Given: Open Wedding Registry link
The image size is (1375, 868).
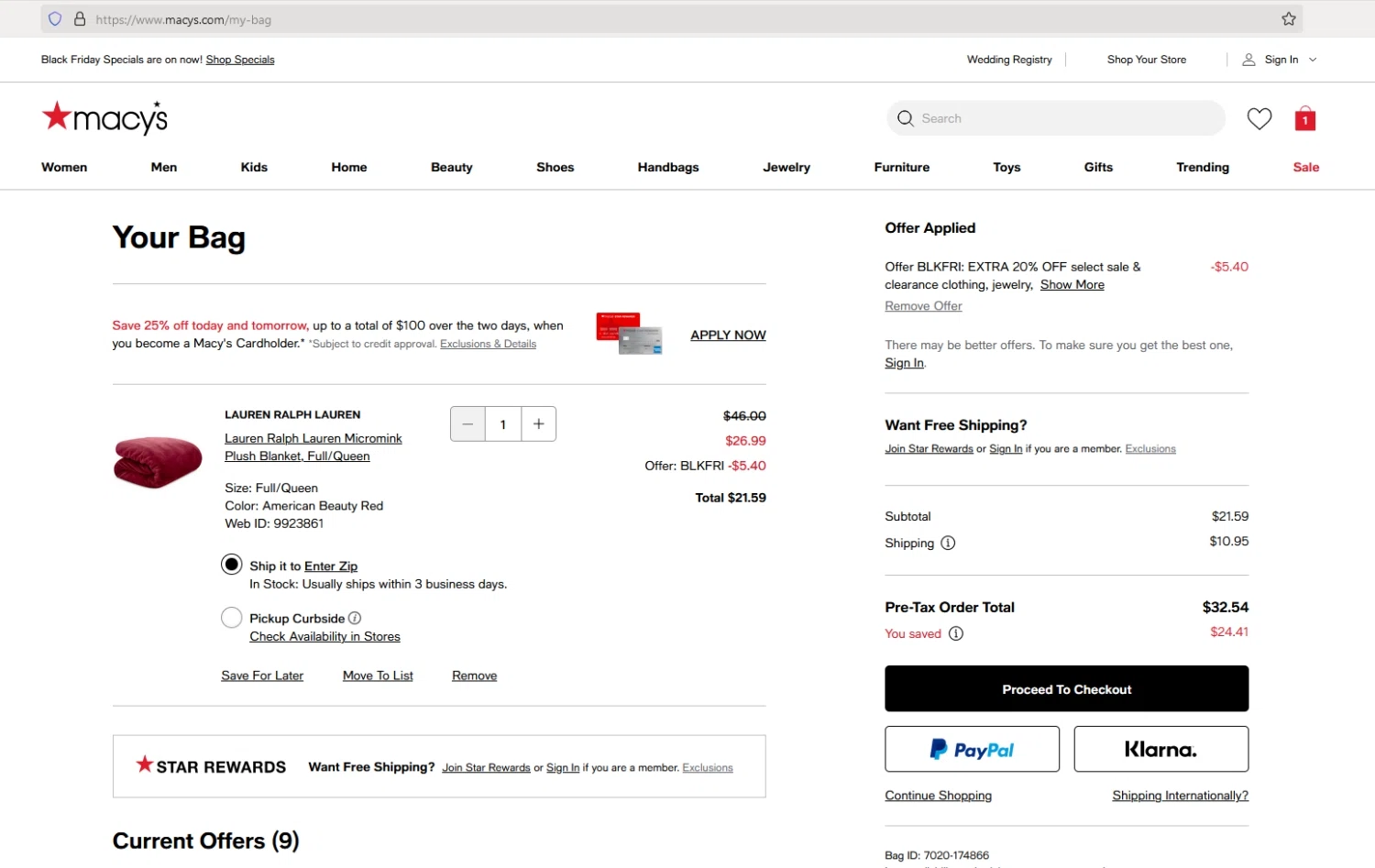Looking at the screenshot, I should 1009,60.
